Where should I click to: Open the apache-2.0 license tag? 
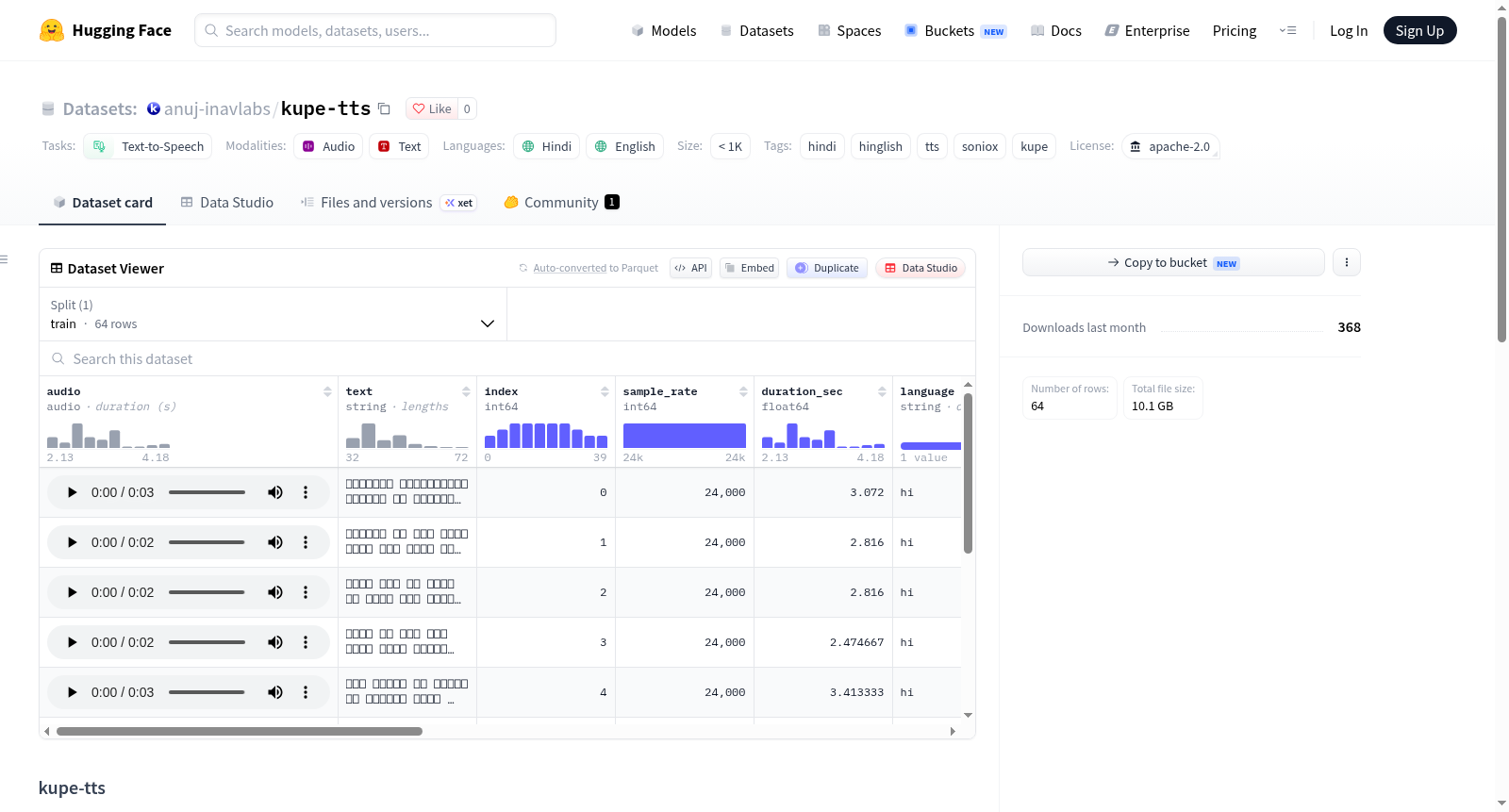click(x=1170, y=146)
